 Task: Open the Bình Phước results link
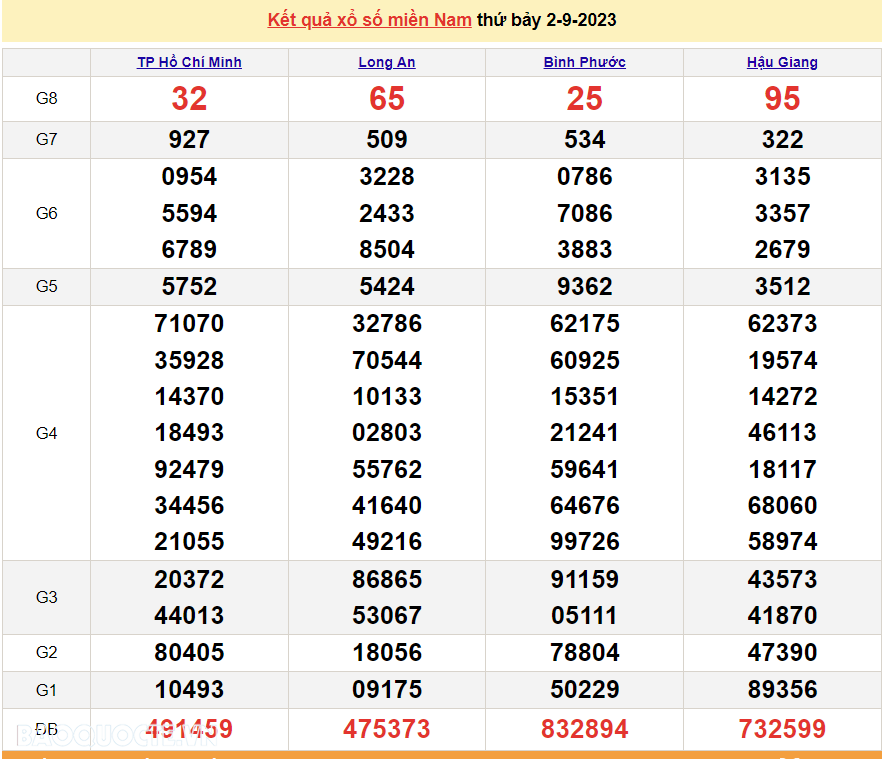tap(584, 62)
